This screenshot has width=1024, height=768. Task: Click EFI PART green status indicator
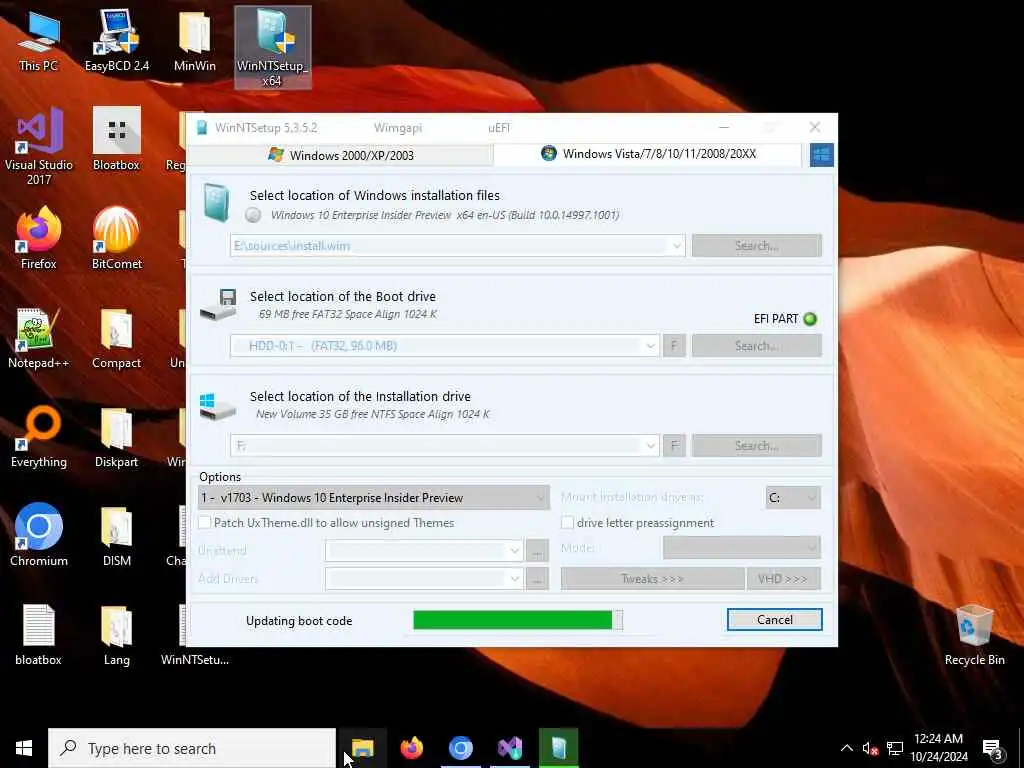[x=810, y=319]
